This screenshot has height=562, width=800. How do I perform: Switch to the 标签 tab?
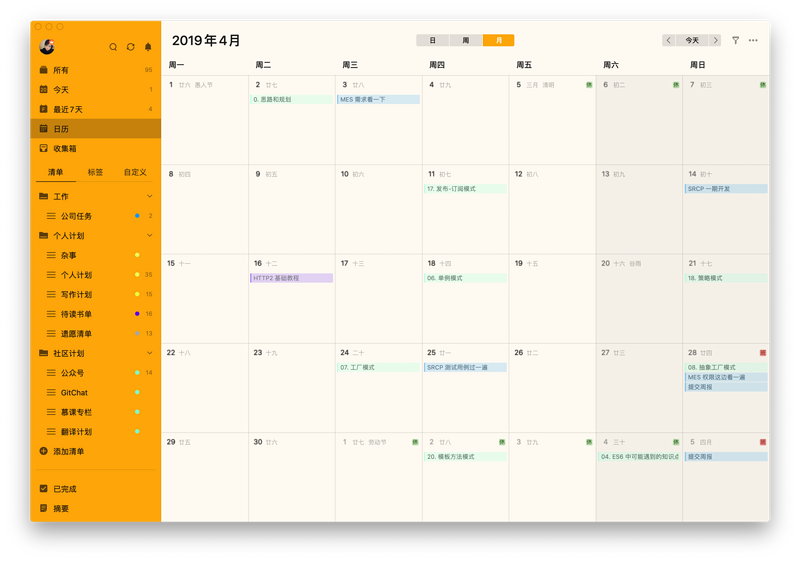[x=95, y=172]
